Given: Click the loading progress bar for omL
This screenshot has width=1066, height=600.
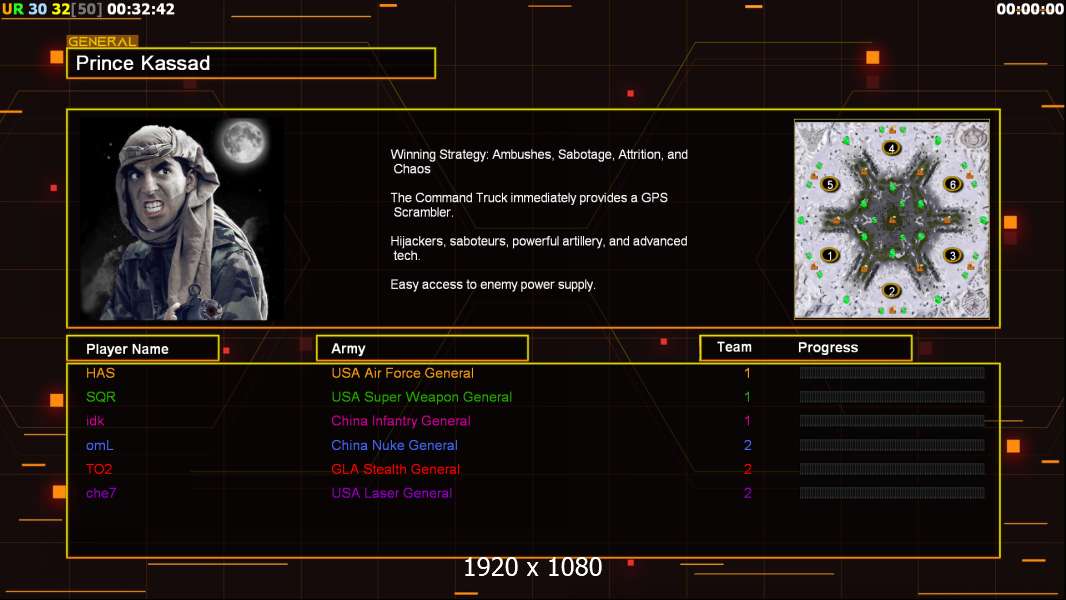Looking at the screenshot, I should tap(892, 445).
